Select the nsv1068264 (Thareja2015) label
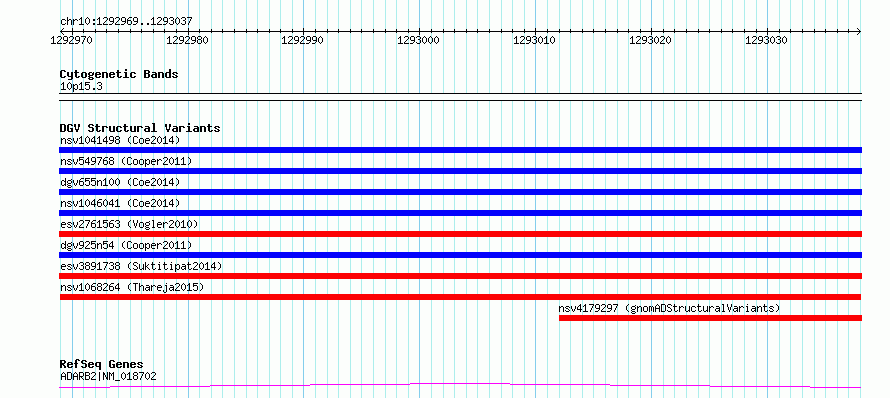 132,287
